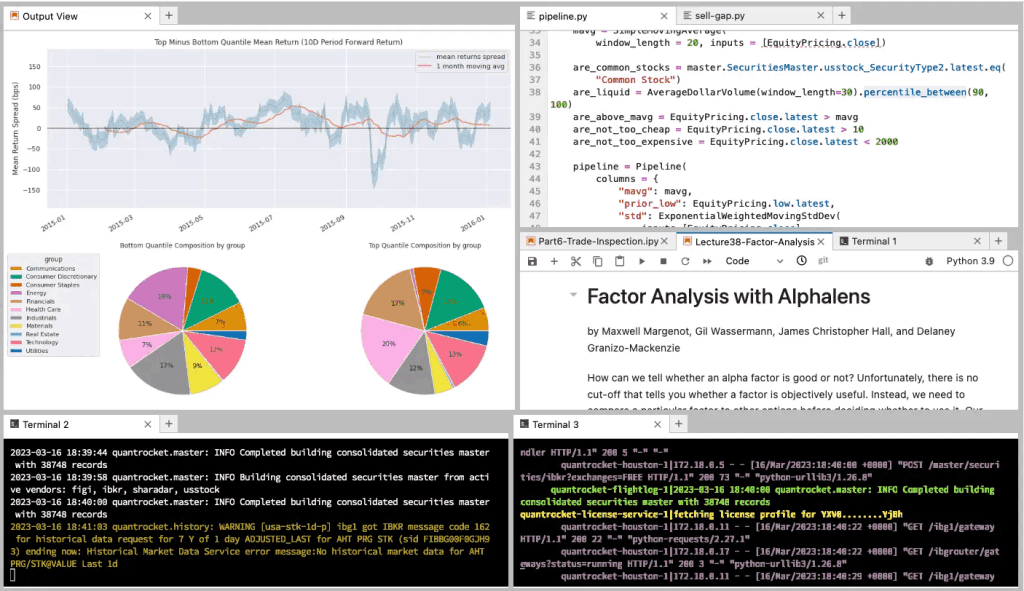Click the "Common Stock" string in code
This screenshot has height=591, width=1024.
click(x=638, y=80)
